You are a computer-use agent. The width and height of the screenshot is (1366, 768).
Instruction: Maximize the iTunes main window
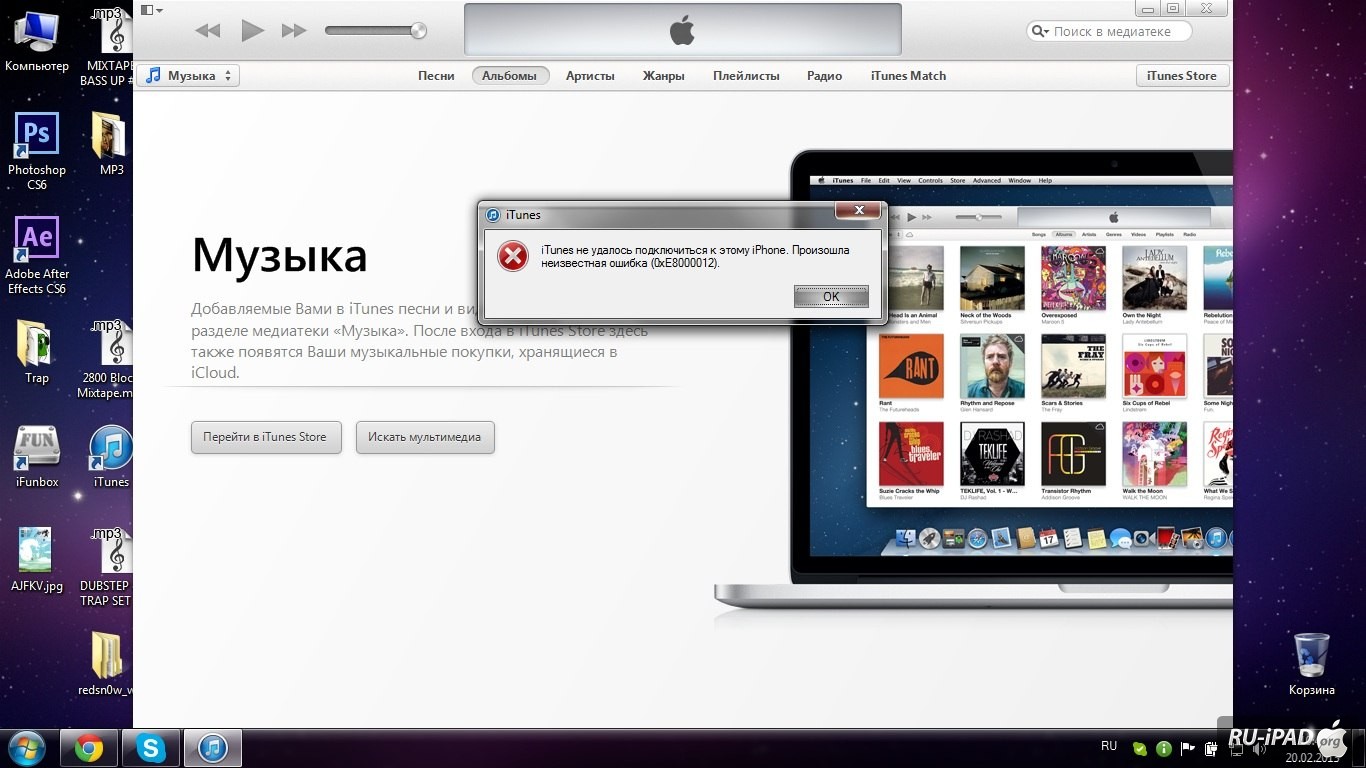pyautogui.click(x=1173, y=8)
